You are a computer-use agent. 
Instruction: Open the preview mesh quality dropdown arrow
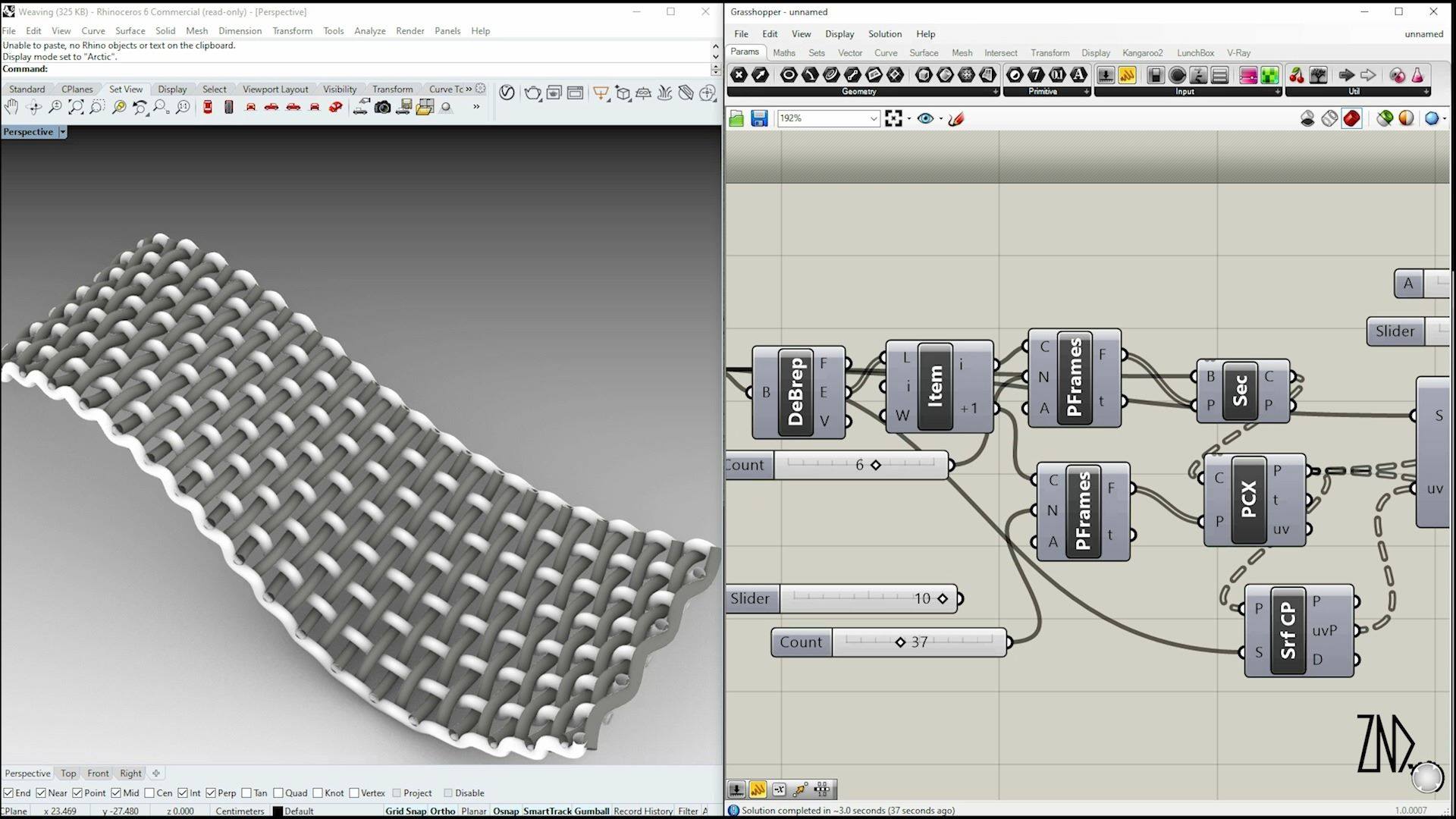[x=1444, y=118]
